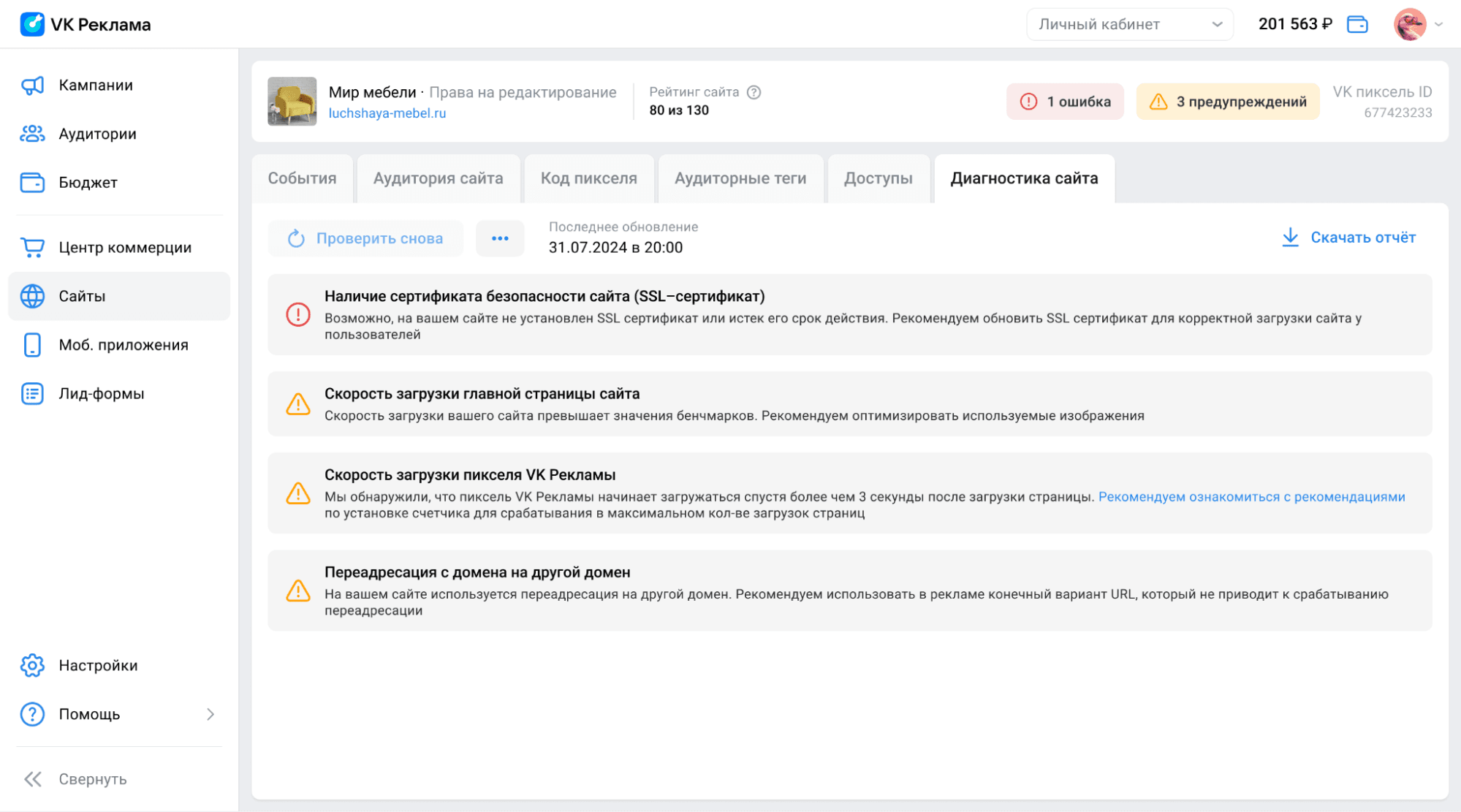Switch to the События tab
1461x812 pixels.
(x=302, y=178)
